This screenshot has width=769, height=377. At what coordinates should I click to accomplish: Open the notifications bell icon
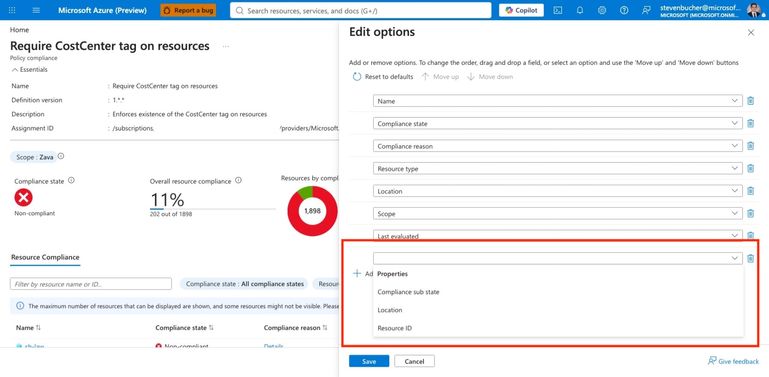point(580,10)
